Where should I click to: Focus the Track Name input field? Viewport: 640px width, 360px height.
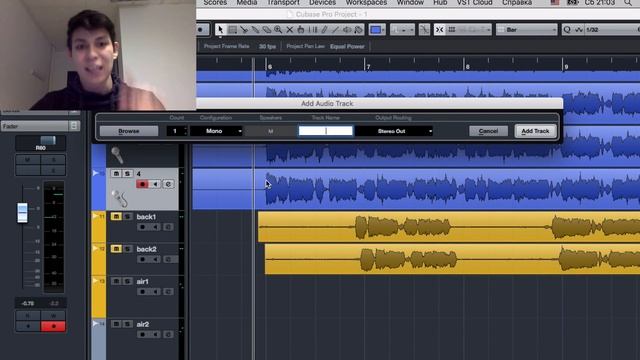pyautogui.click(x=326, y=131)
